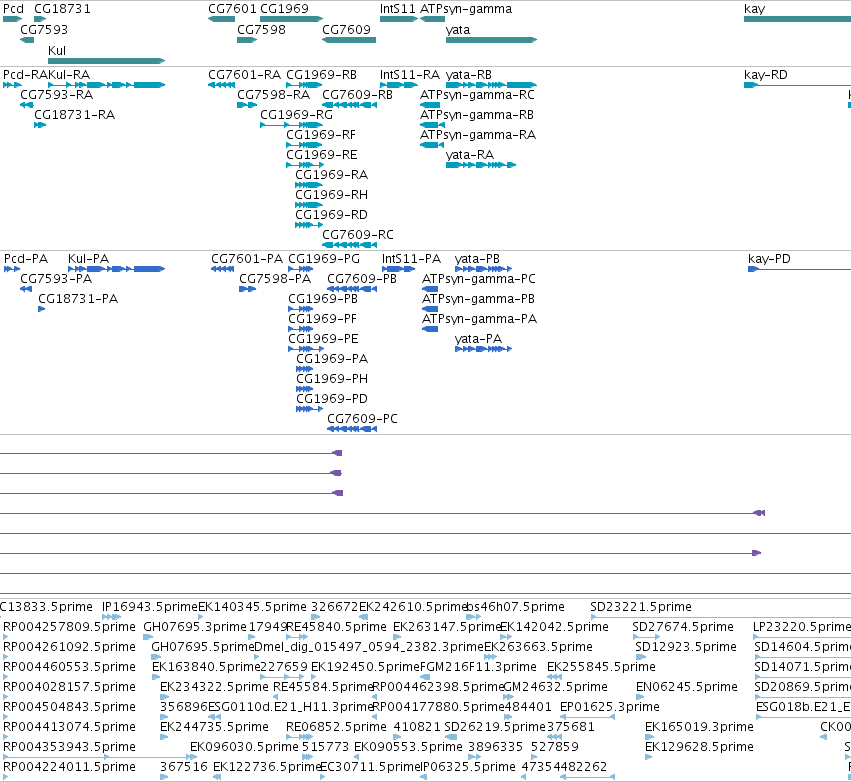Select the 'SD23221.5prime' EST label
Viewport: 851px width, 782px height.
click(x=641, y=607)
